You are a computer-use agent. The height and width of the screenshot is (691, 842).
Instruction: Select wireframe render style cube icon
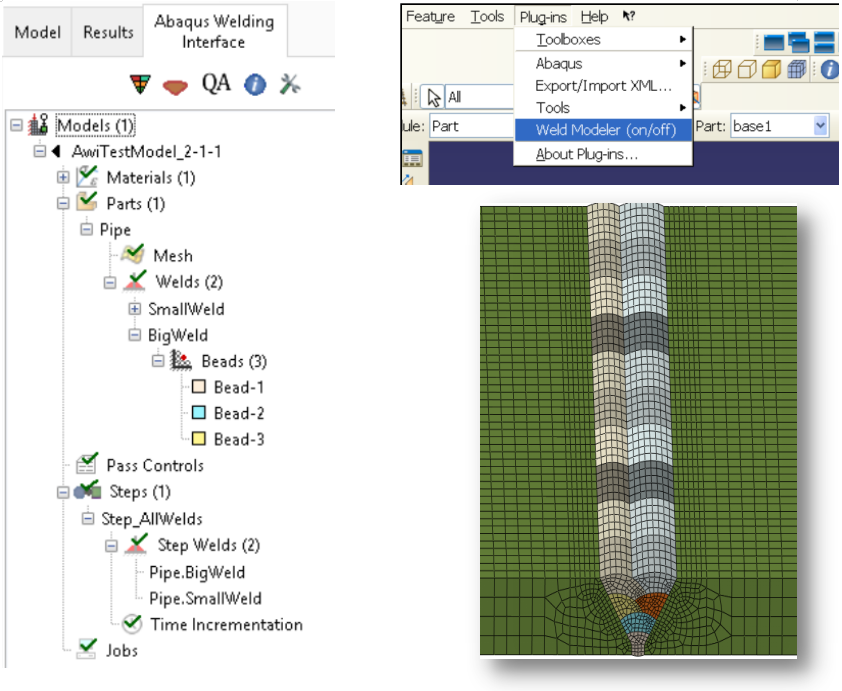pos(722,69)
